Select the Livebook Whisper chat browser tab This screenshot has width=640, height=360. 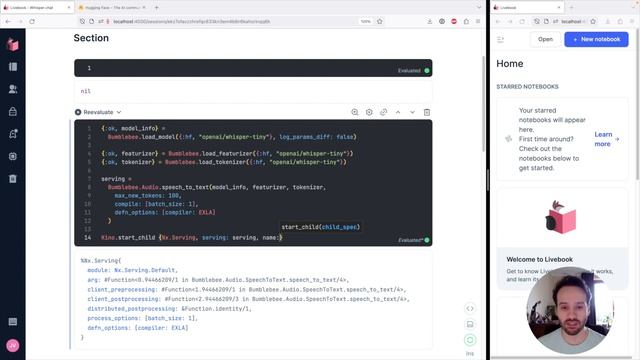37,7
